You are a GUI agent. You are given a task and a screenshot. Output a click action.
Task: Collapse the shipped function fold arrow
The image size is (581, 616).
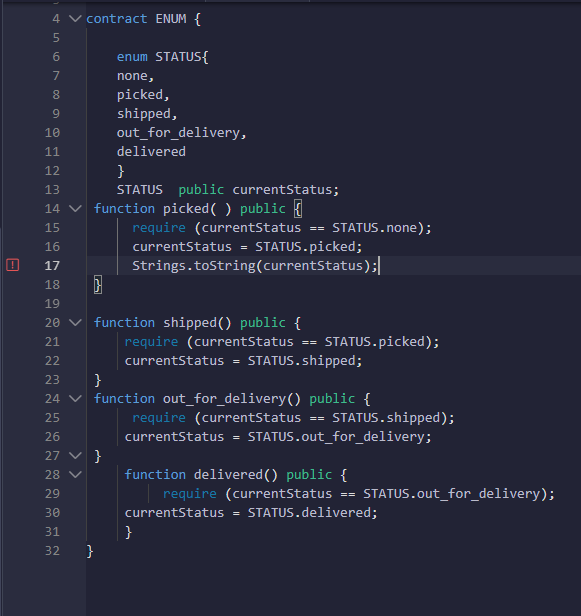tap(75, 323)
